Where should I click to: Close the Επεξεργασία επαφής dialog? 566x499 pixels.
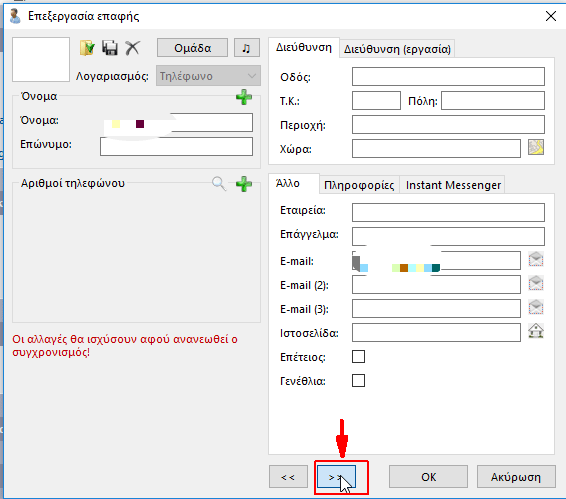(551, 16)
